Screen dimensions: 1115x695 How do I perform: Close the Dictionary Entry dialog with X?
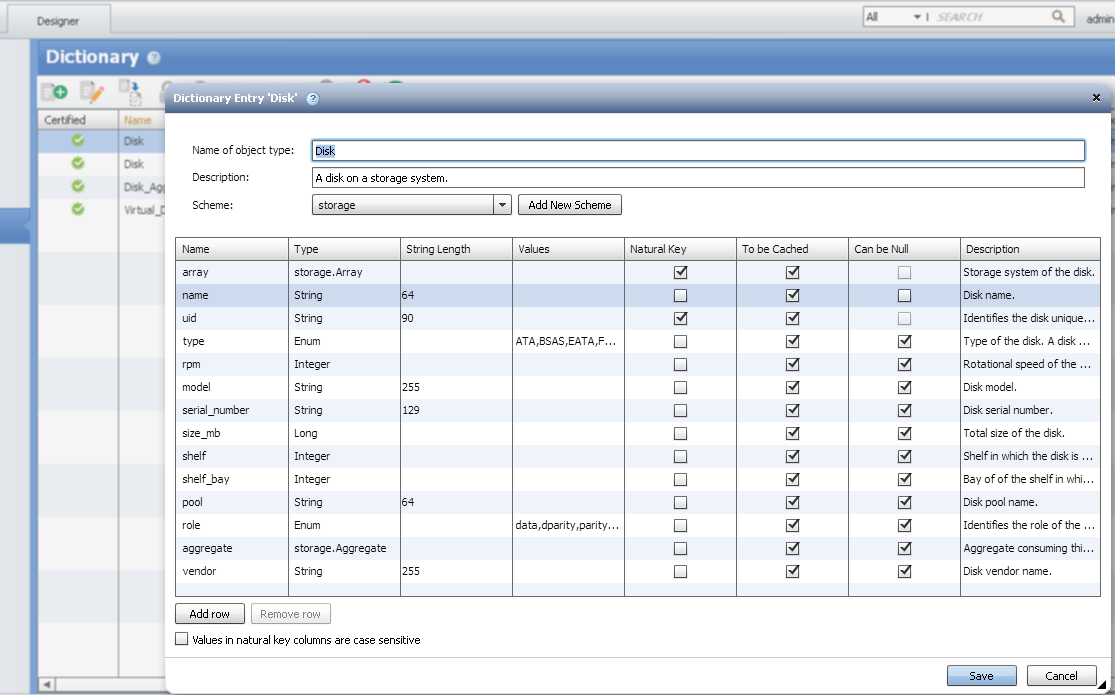[x=1096, y=98]
